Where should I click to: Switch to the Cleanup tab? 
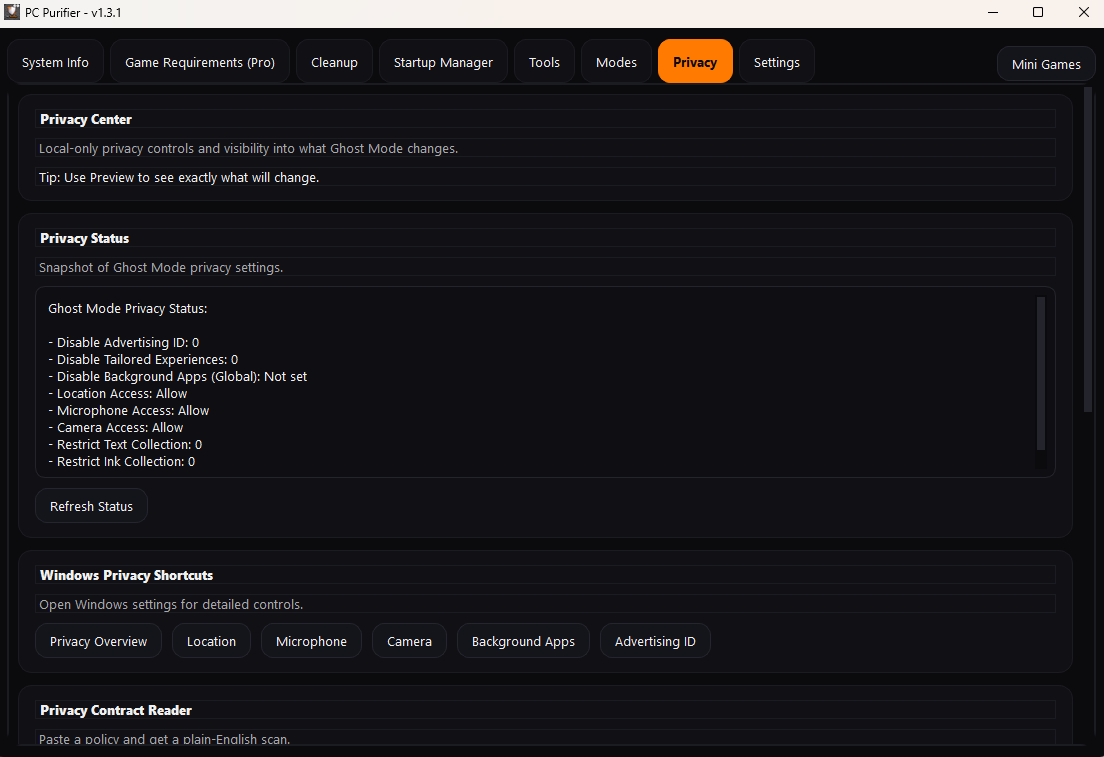pos(334,61)
